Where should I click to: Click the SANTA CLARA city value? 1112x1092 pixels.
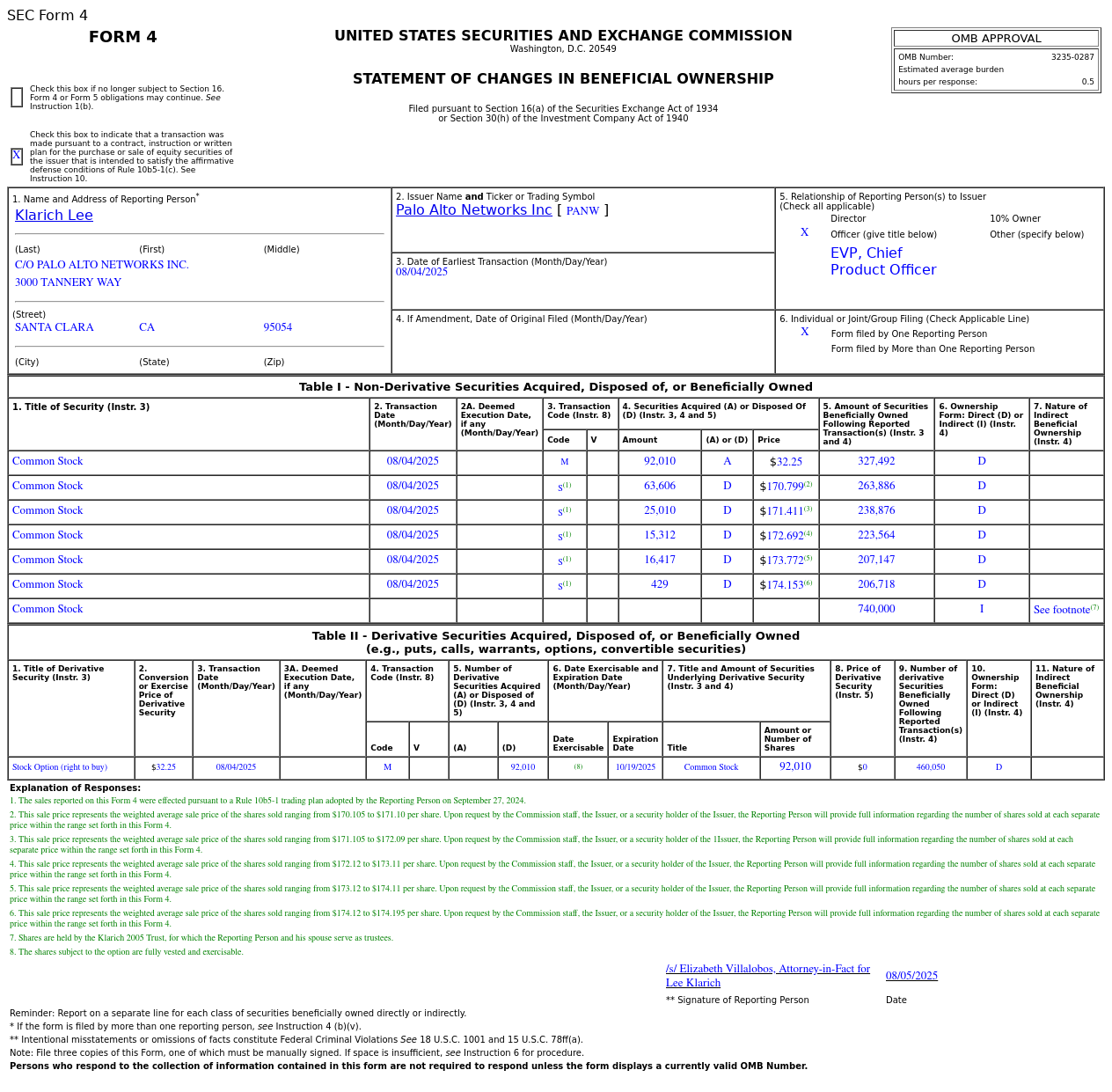tap(55, 327)
